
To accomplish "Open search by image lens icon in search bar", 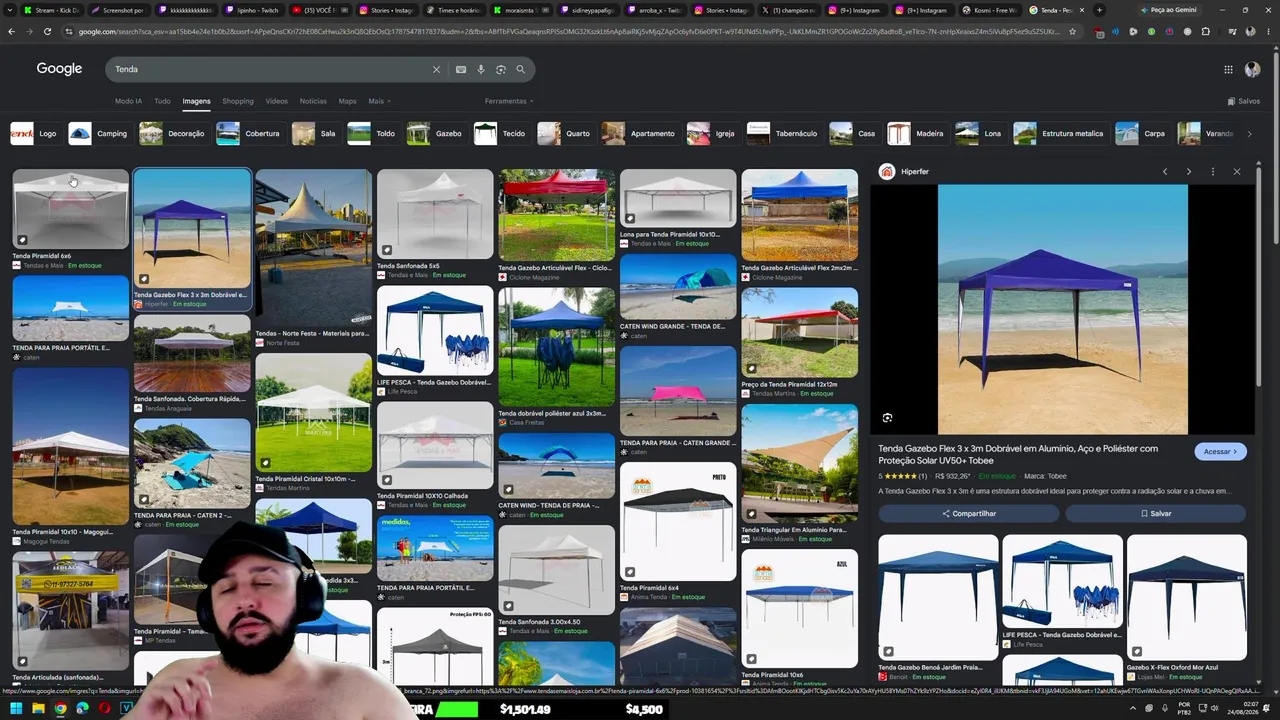I will coord(501,69).
